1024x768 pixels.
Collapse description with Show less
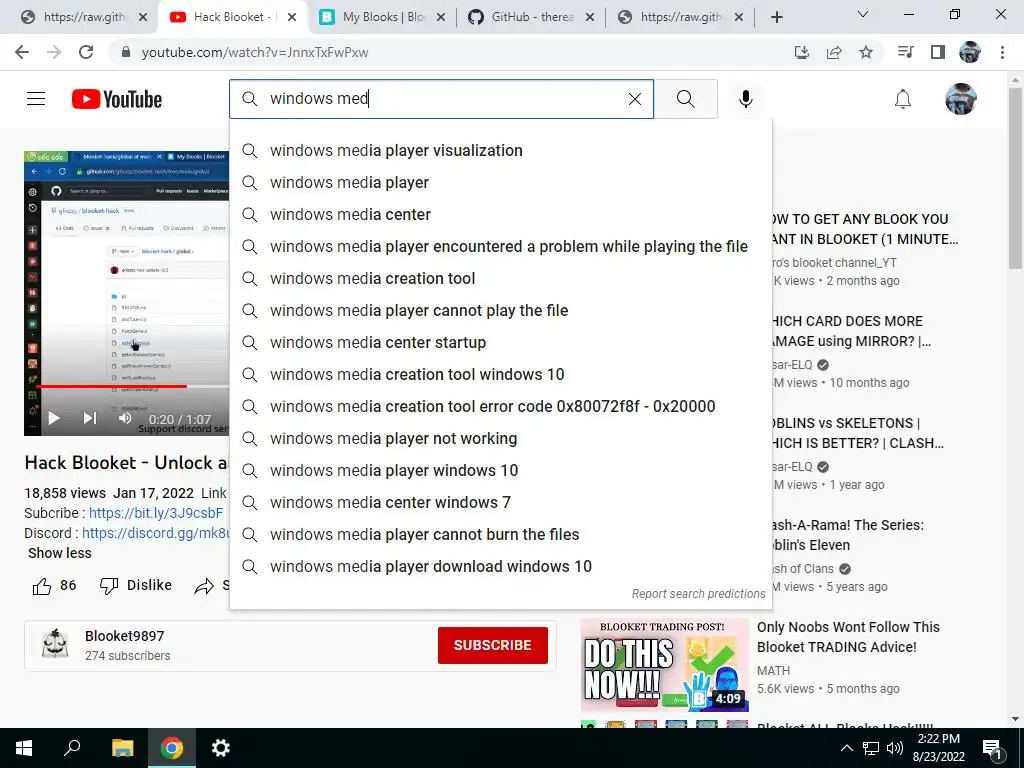click(59, 553)
